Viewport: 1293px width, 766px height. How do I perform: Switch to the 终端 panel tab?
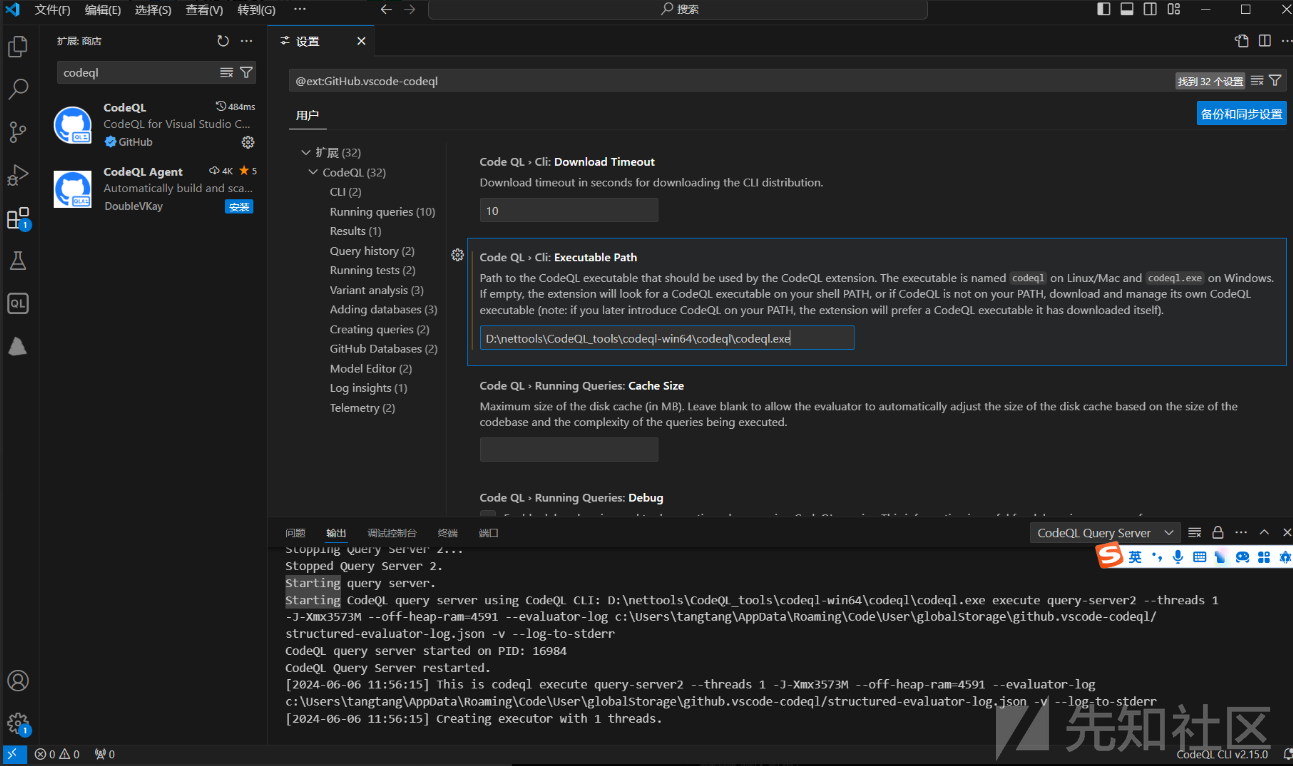[x=447, y=533]
